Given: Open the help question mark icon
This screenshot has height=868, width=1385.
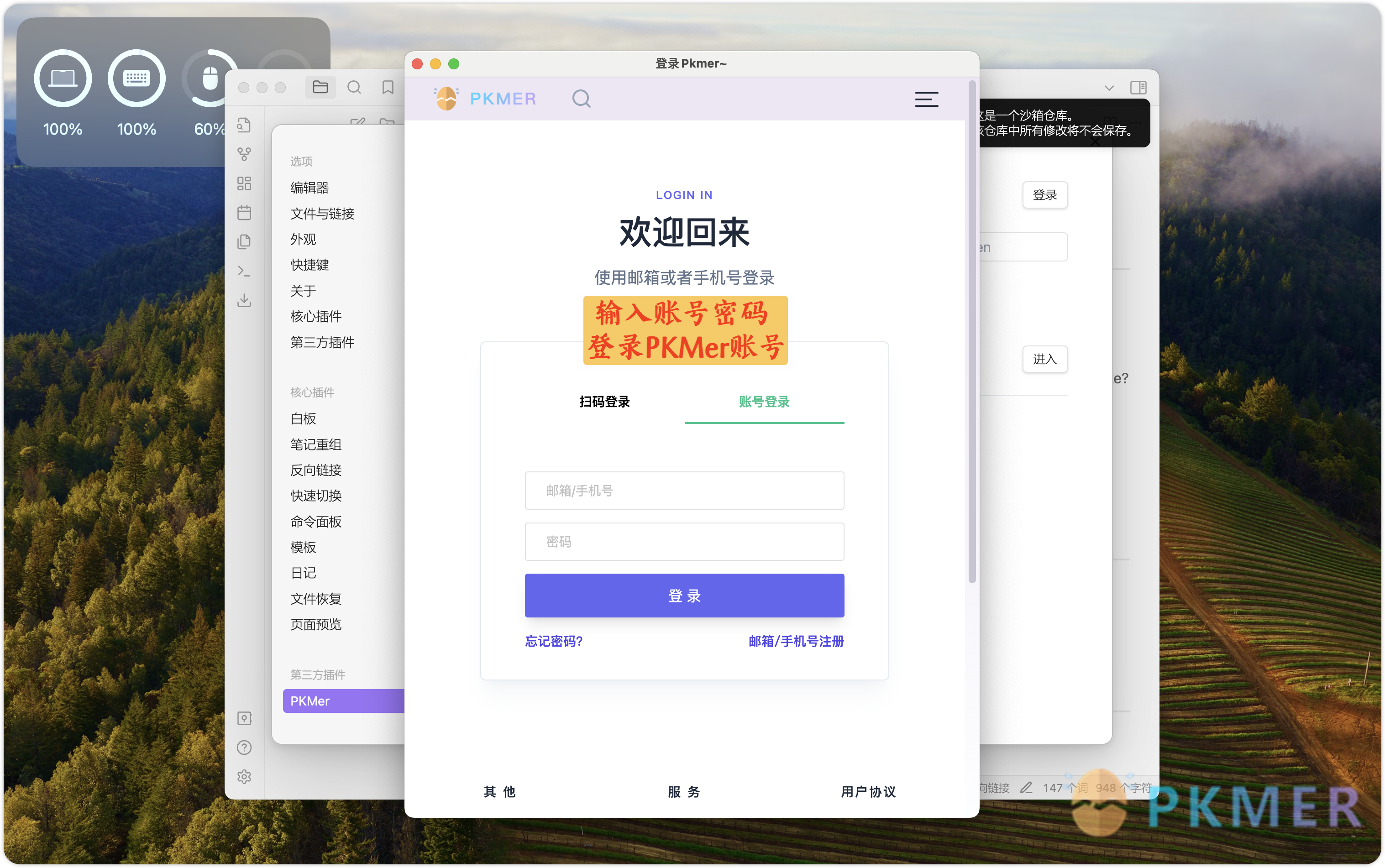Looking at the screenshot, I should [244, 747].
